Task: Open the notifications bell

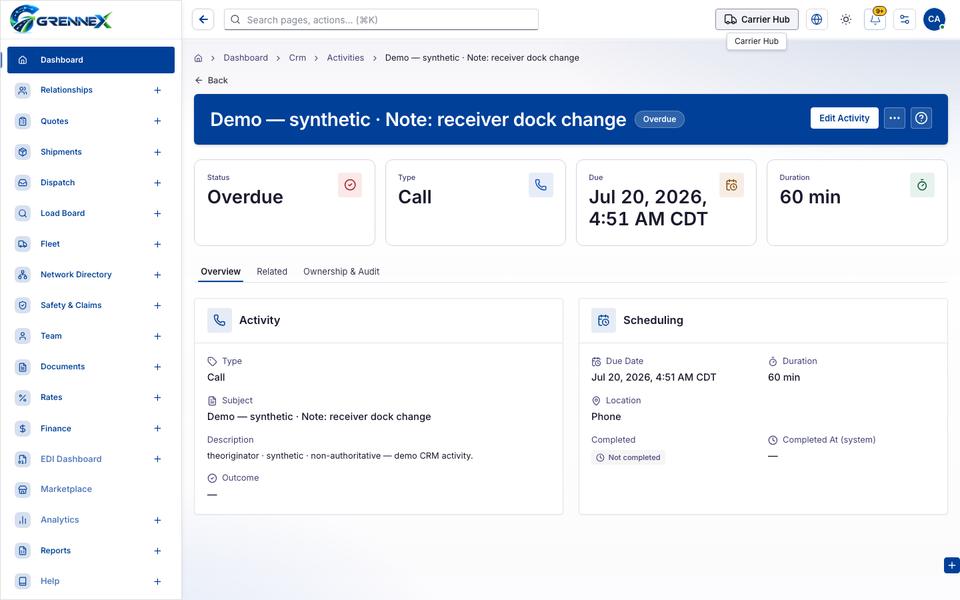Action: coord(875,20)
